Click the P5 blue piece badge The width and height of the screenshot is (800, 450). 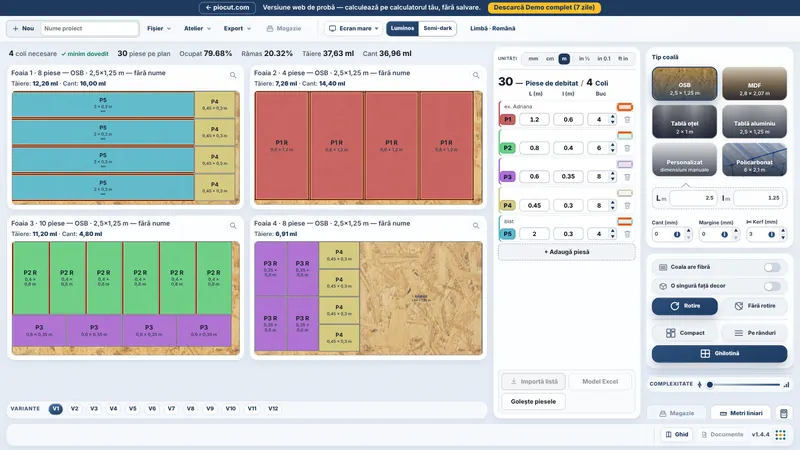pos(508,234)
